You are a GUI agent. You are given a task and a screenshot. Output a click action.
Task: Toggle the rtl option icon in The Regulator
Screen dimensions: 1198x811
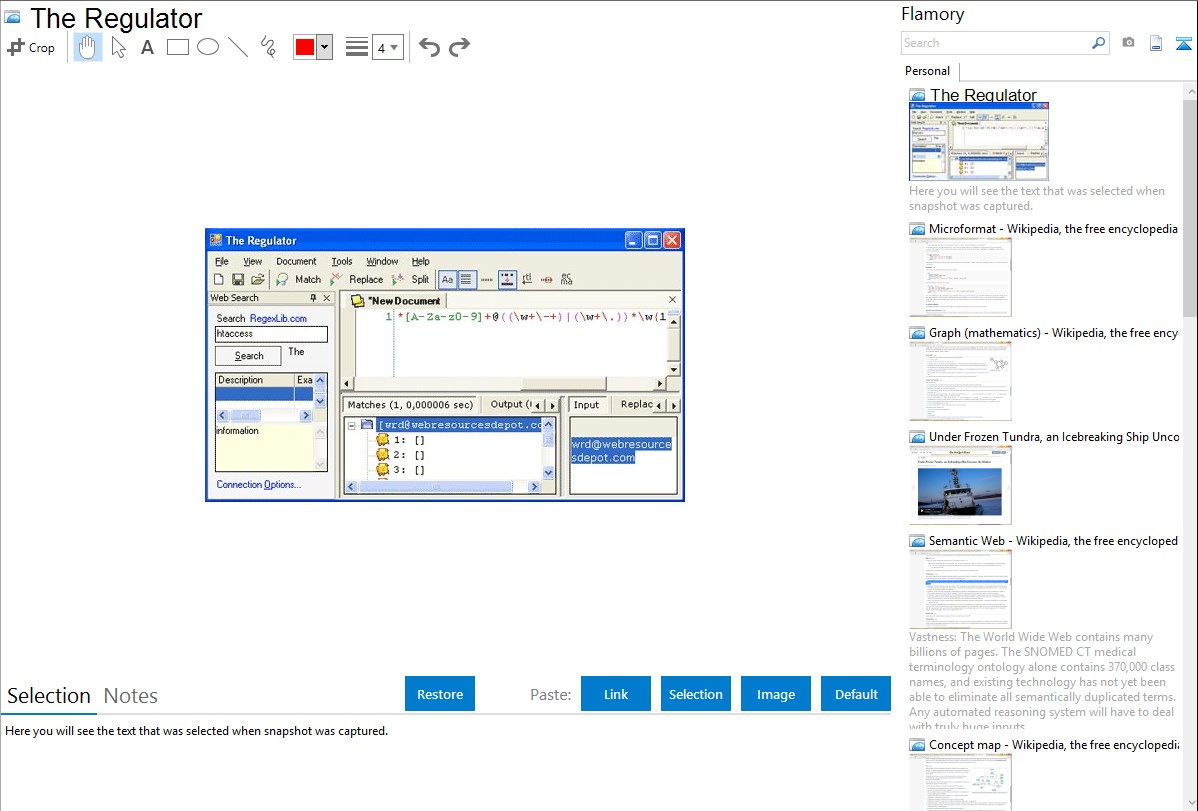(x=527, y=280)
